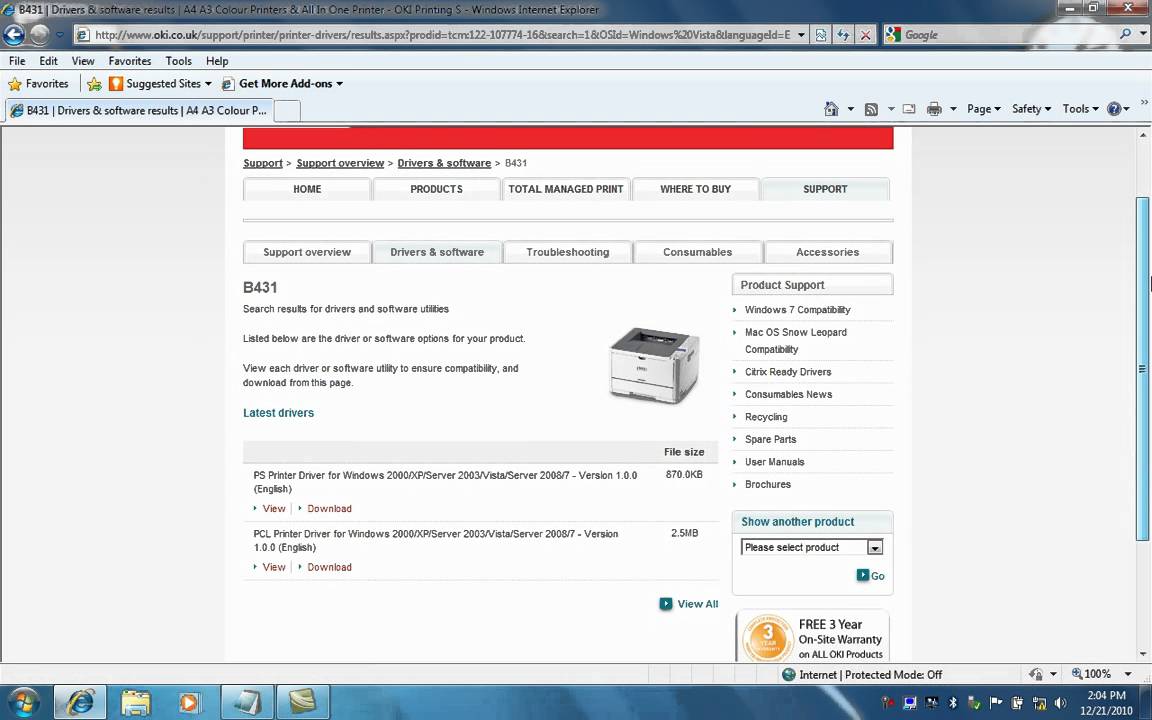Image resolution: width=1152 pixels, height=720 pixels.
Task: Open Favorites star button
Action: pyautogui.click(x=38, y=84)
